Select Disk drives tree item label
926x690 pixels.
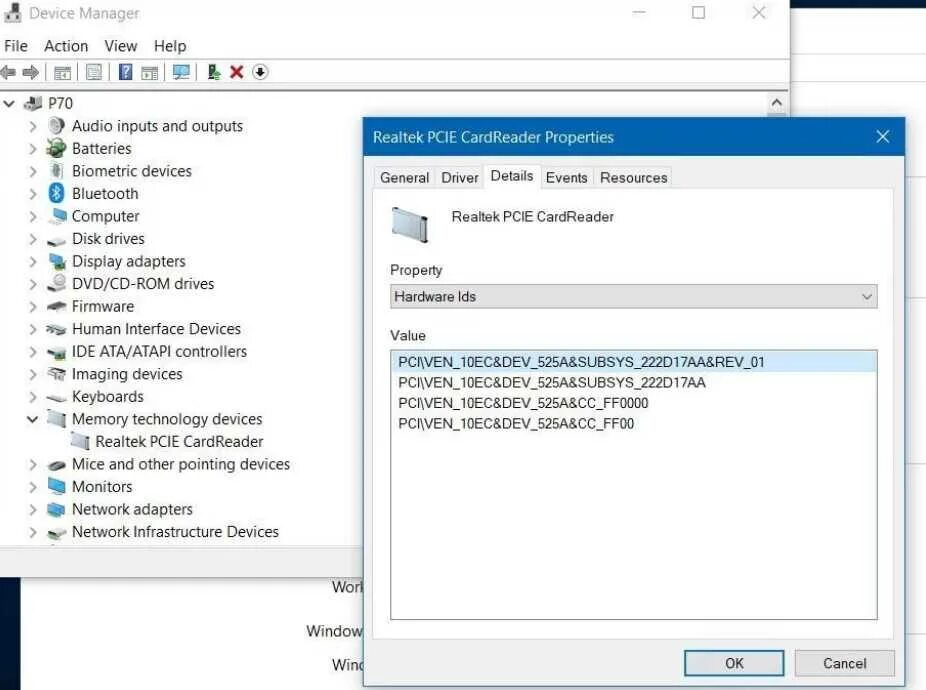pyautogui.click(x=108, y=239)
